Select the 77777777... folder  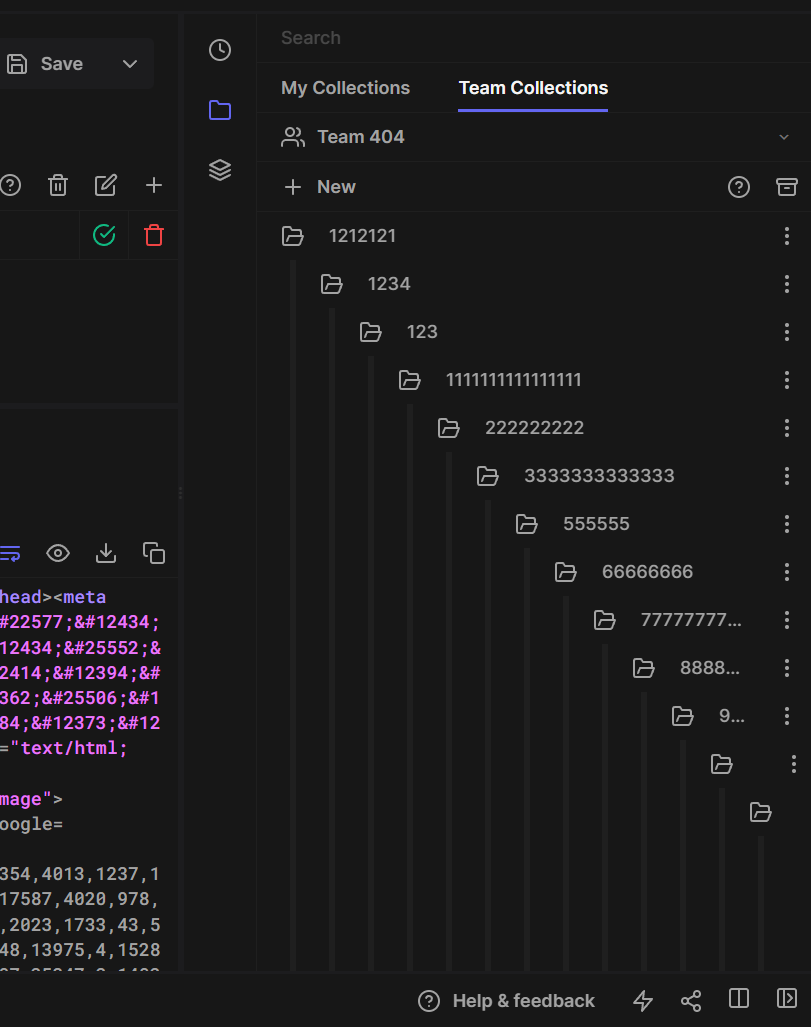coord(691,620)
